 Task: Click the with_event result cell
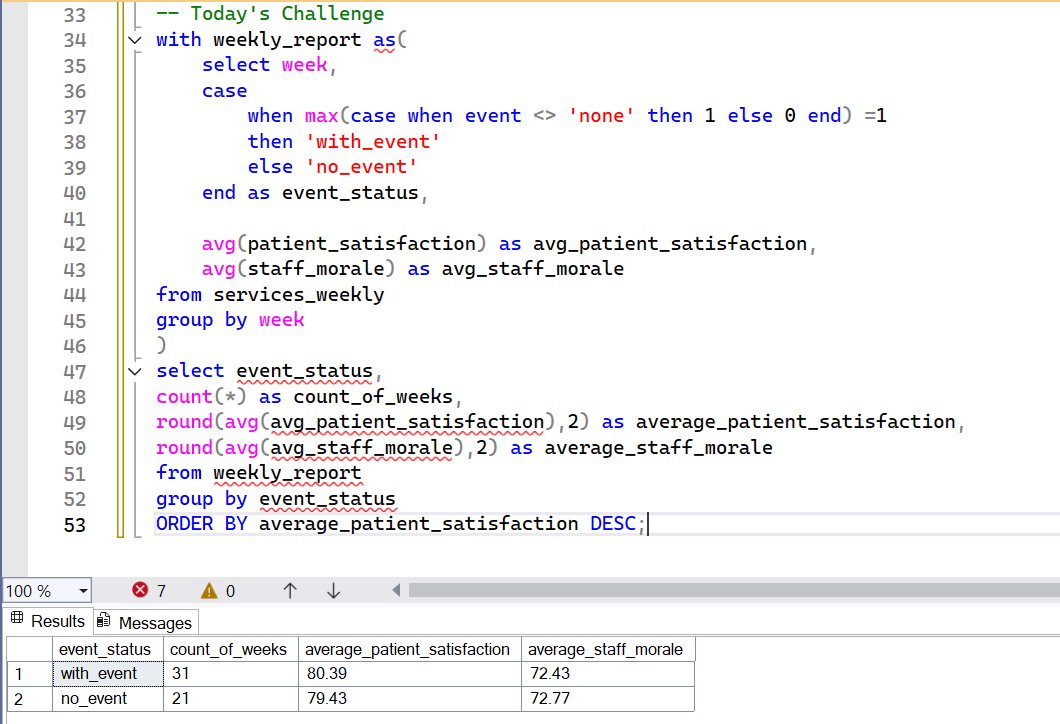tap(108, 673)
